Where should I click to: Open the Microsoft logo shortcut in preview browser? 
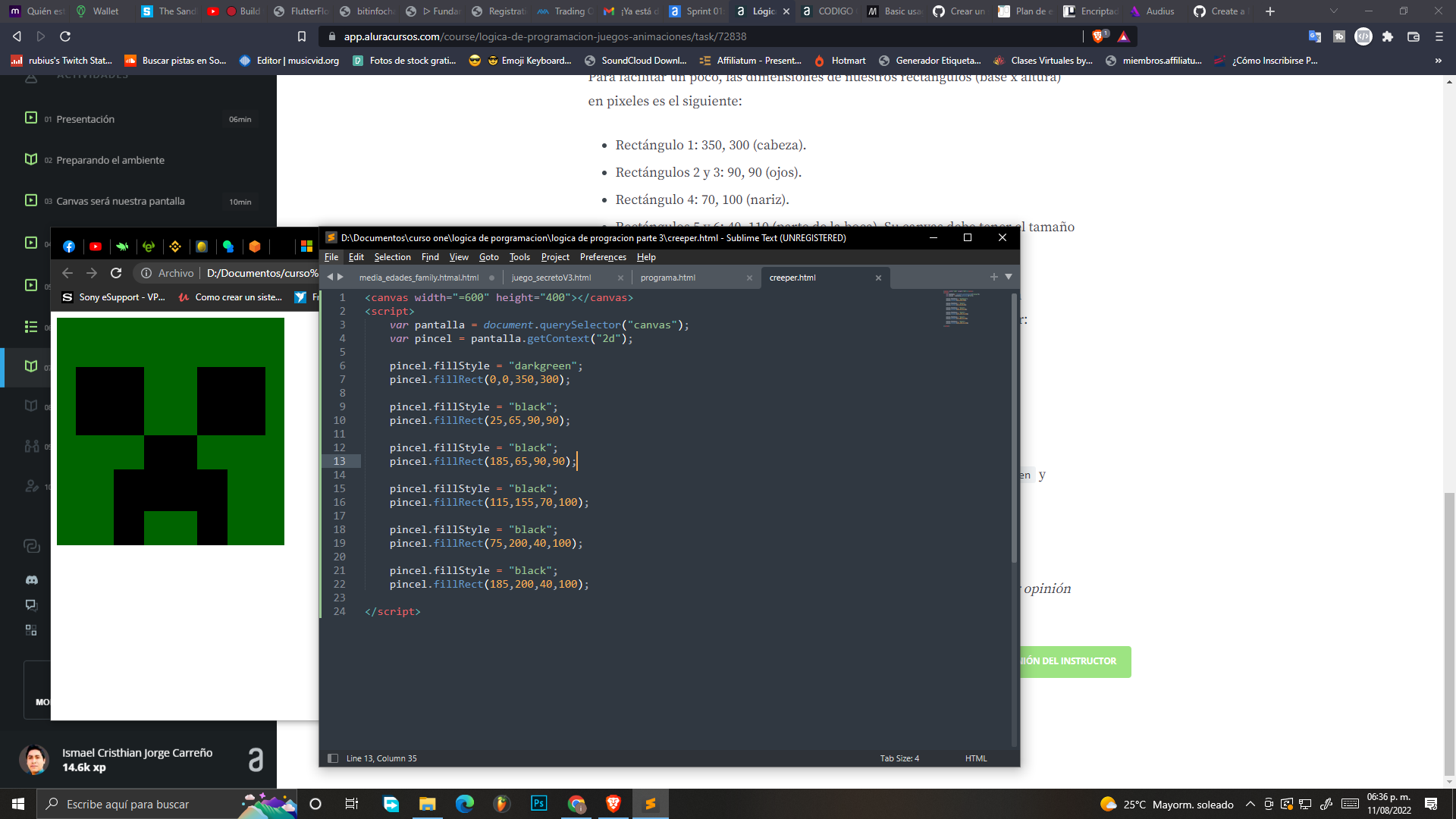[306, 246]
